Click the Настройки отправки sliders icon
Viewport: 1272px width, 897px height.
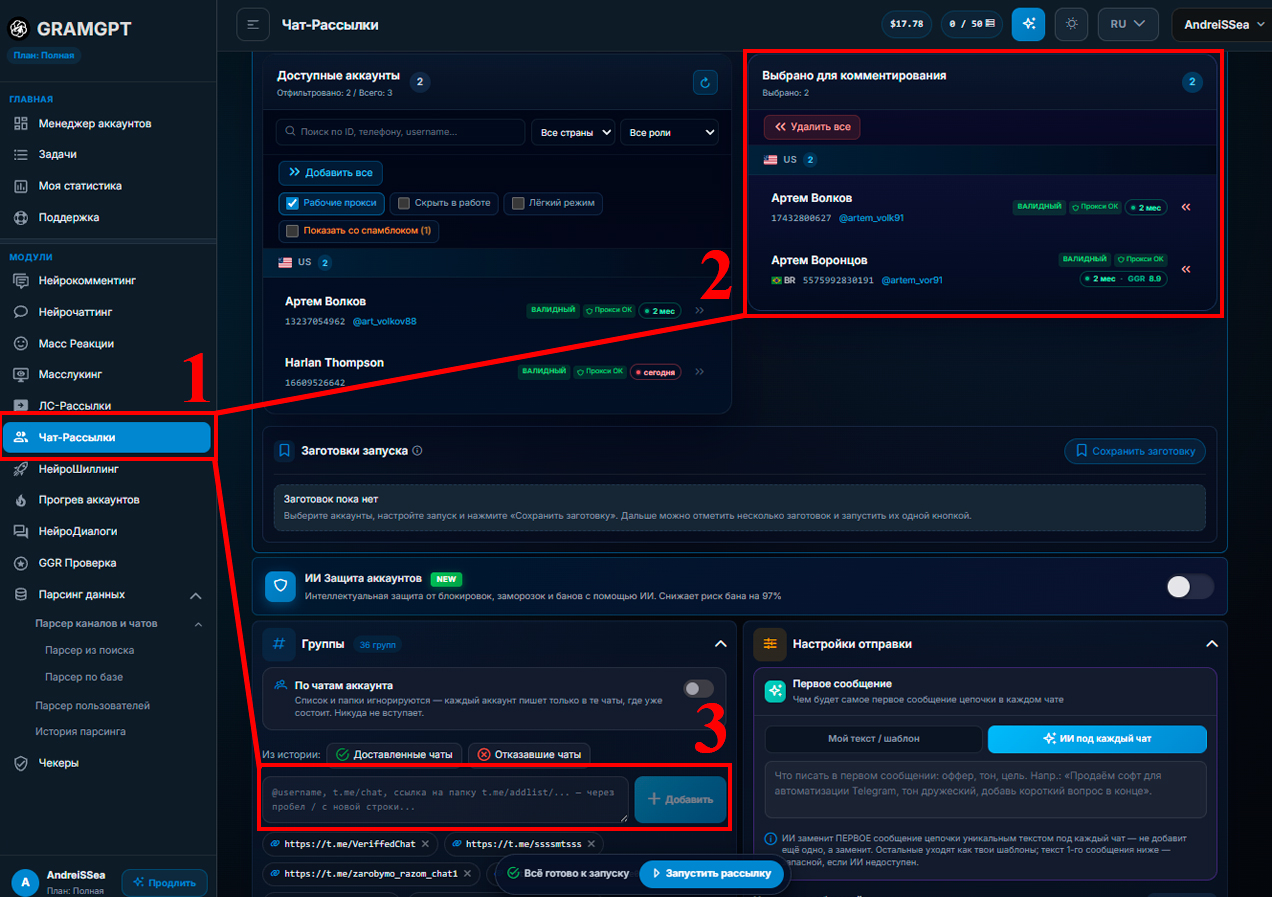coord(770,644)
